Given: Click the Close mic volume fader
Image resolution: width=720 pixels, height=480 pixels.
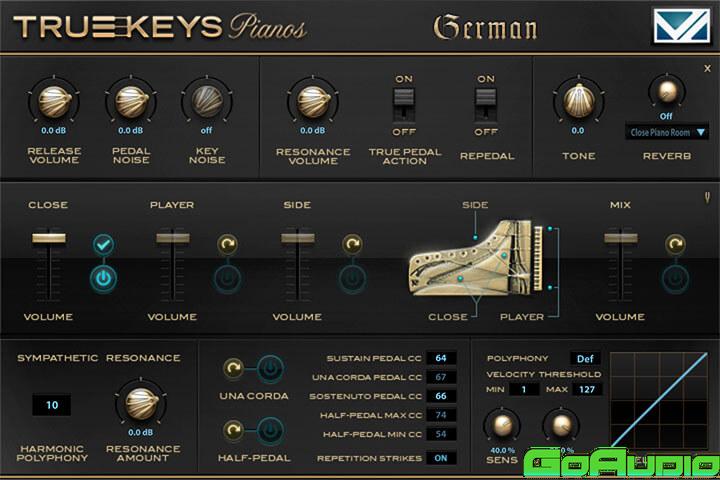Looking at the screenshot, I should (49, 238).
